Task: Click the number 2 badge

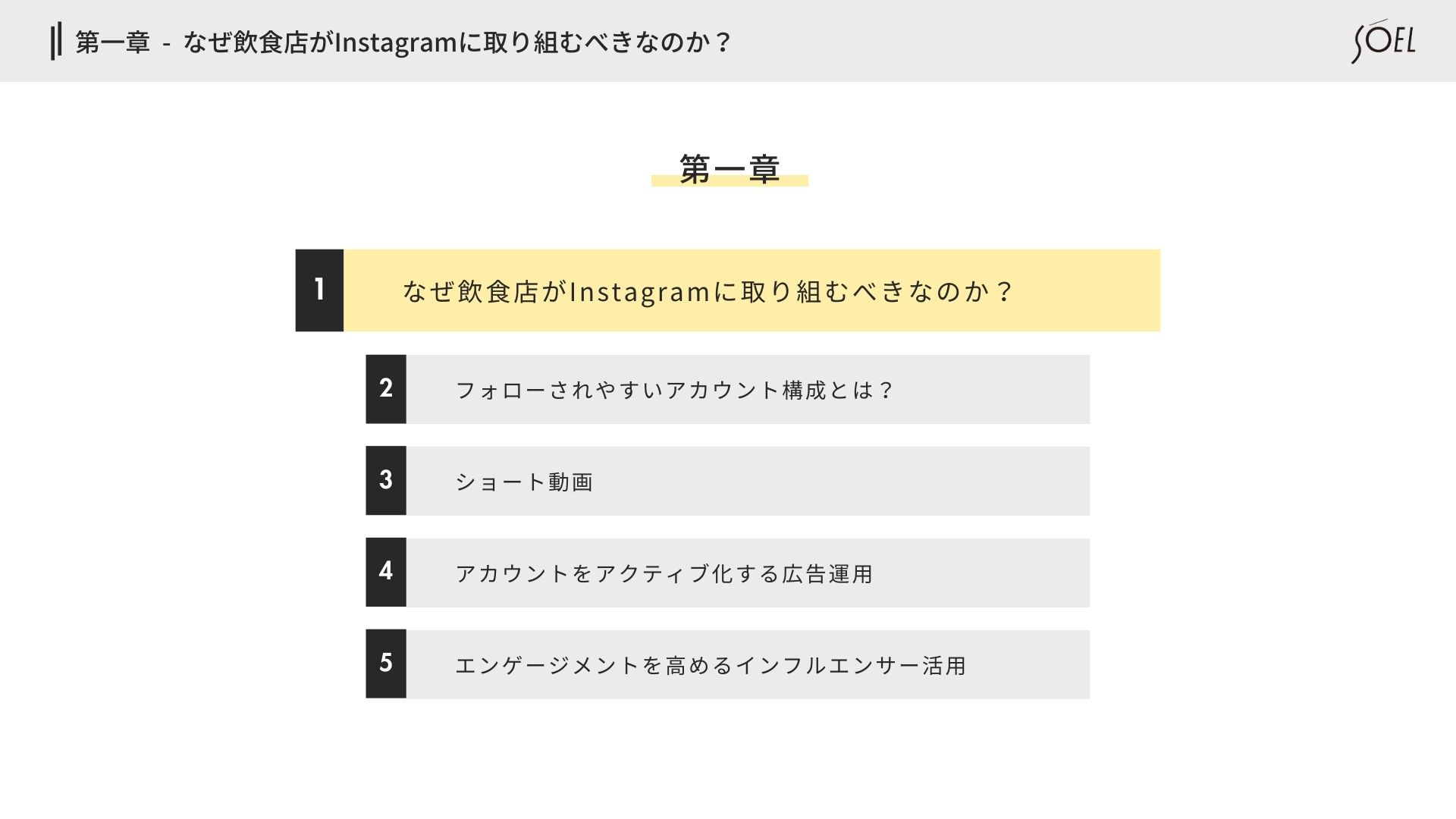Action: pos(386,389)
